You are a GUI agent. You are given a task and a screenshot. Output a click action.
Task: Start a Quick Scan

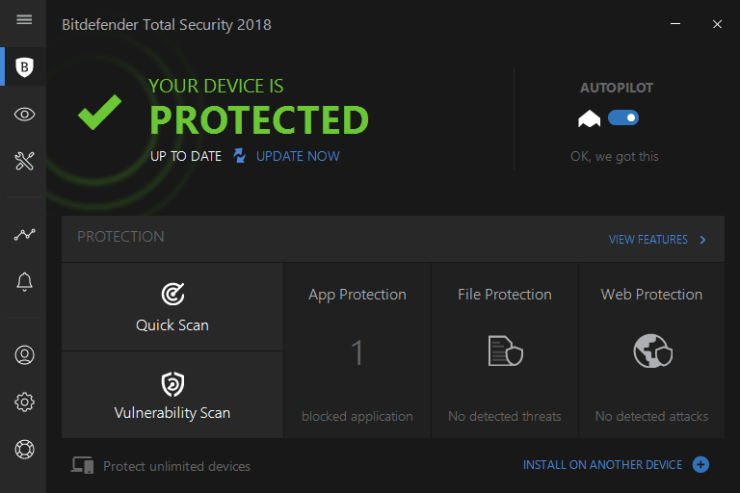[172, 307]
